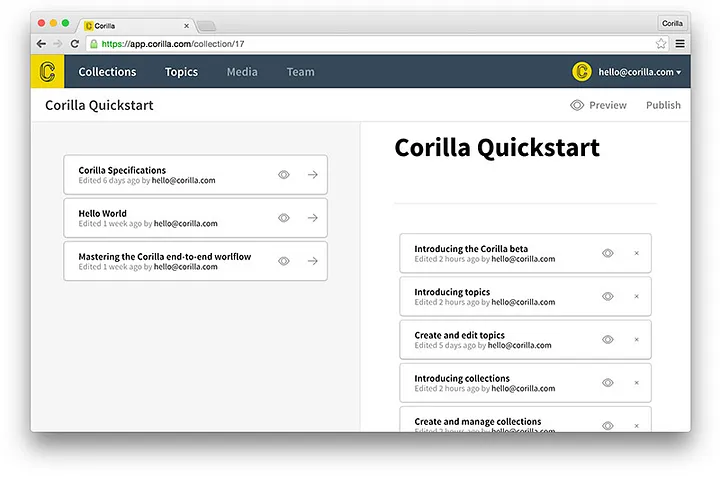Click the green padlock in the address bar

(x=94, y=44)
